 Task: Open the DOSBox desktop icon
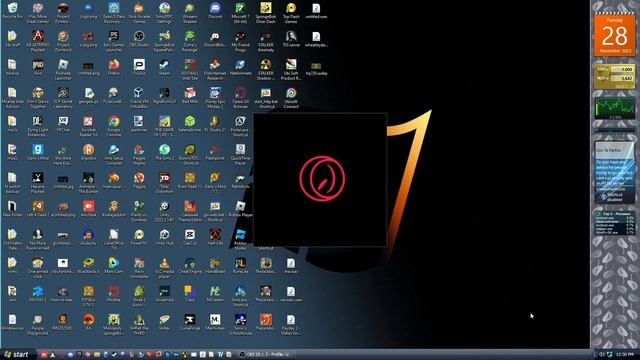pos(88,296)
